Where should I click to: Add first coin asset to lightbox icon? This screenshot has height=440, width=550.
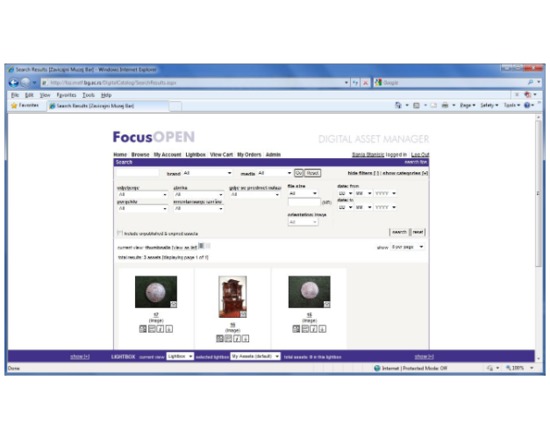coord(143,329)
